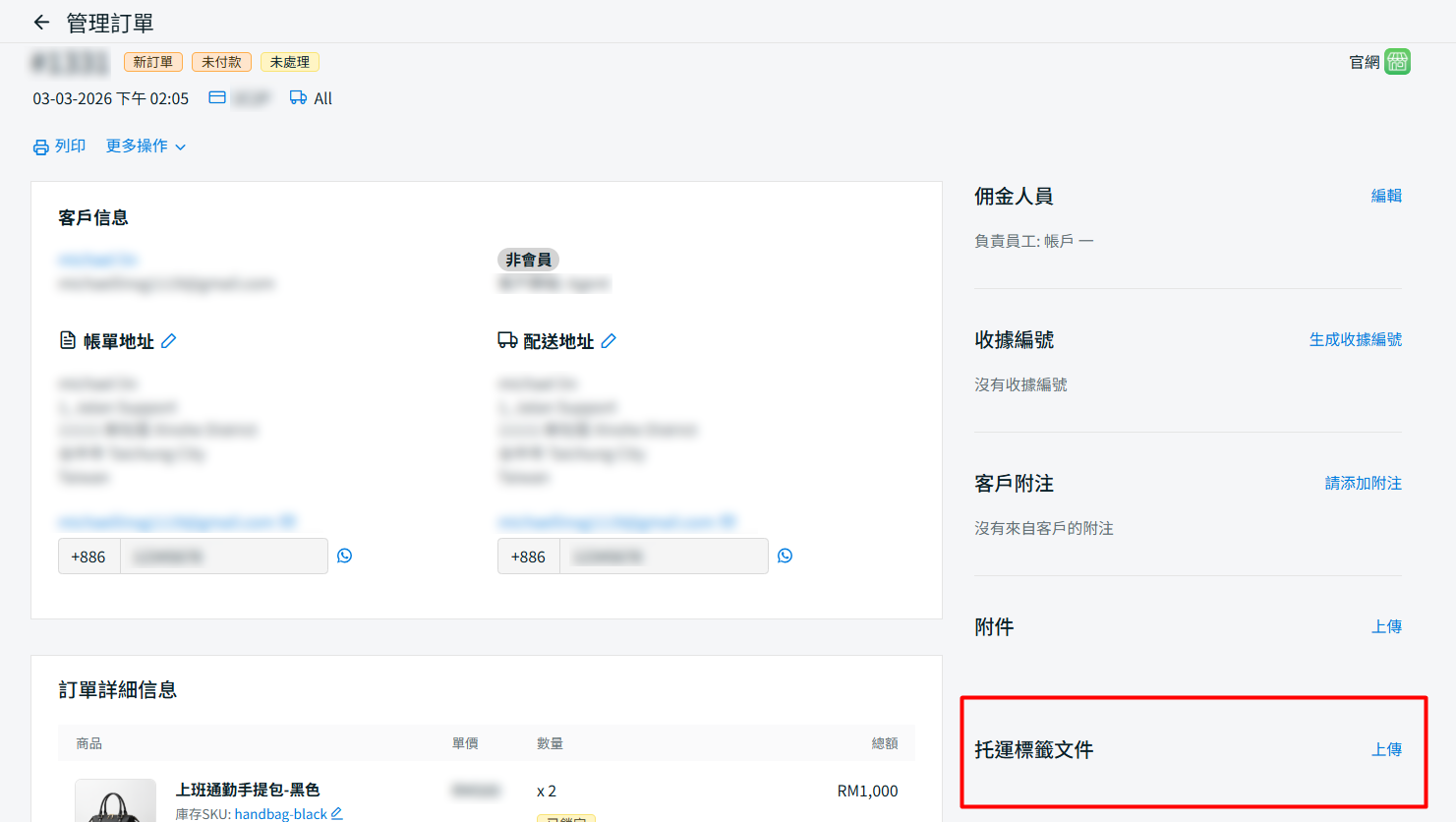
Task: Click the billing phone number input field
Action: [x=223, y=557]
